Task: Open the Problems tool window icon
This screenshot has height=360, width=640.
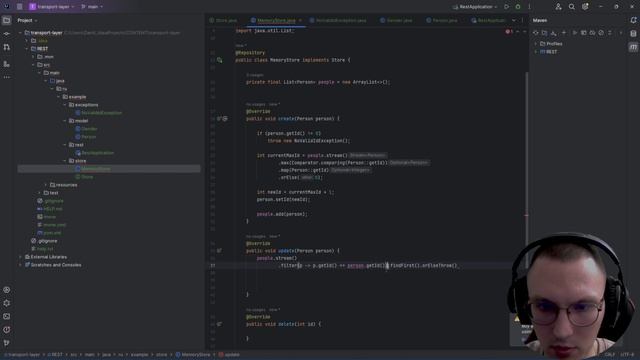Action: pos(7,330)
